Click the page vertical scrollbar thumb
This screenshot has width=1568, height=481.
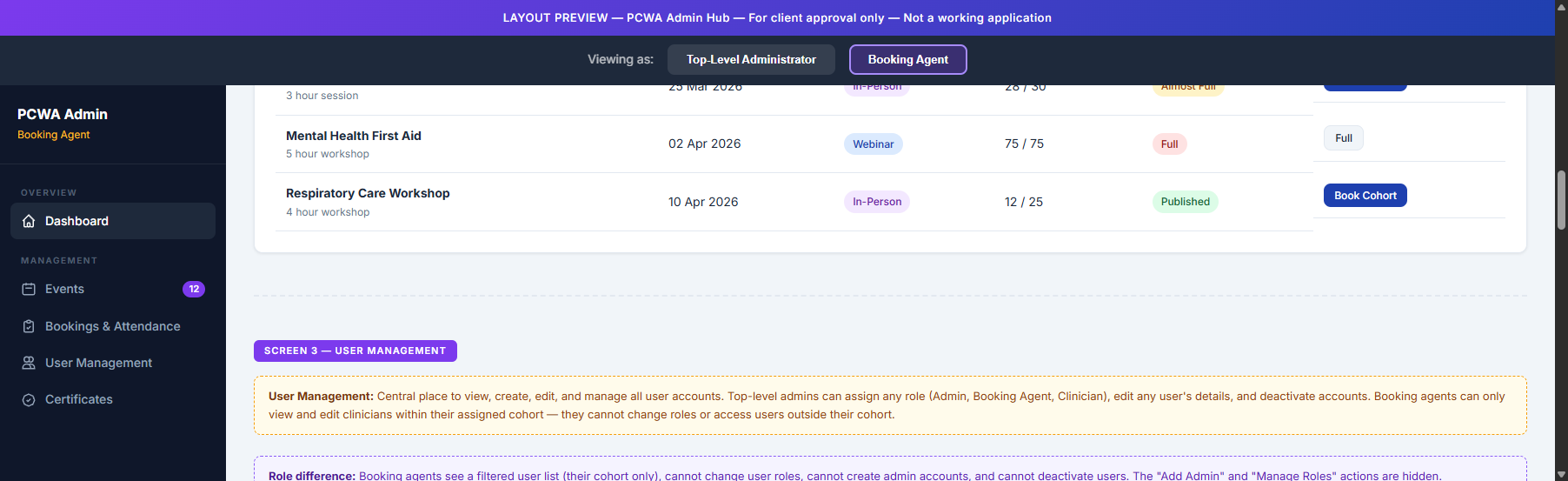coord(1561,200)
